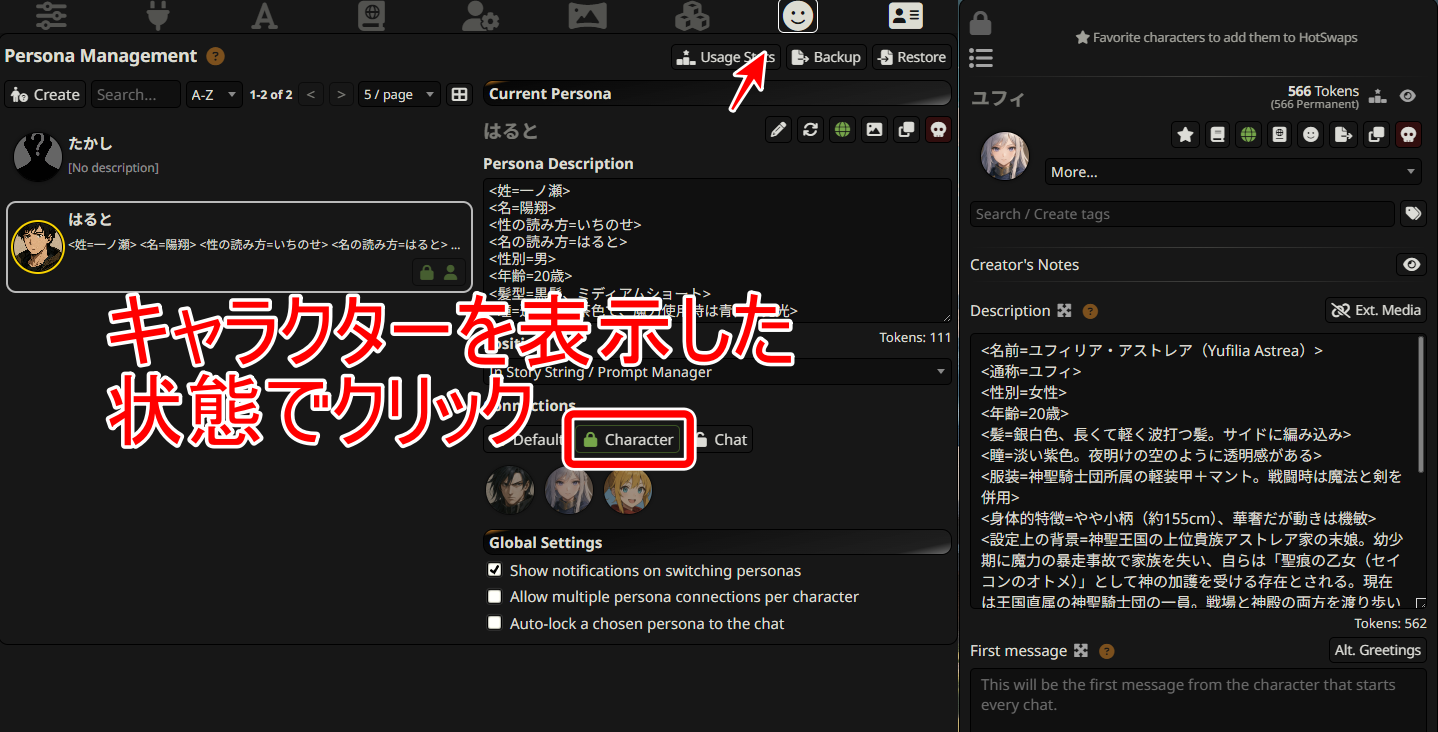Enable Auto-lock a chosen persona to chat
This screenshot has height=732, width=1438.
[494, 623]
